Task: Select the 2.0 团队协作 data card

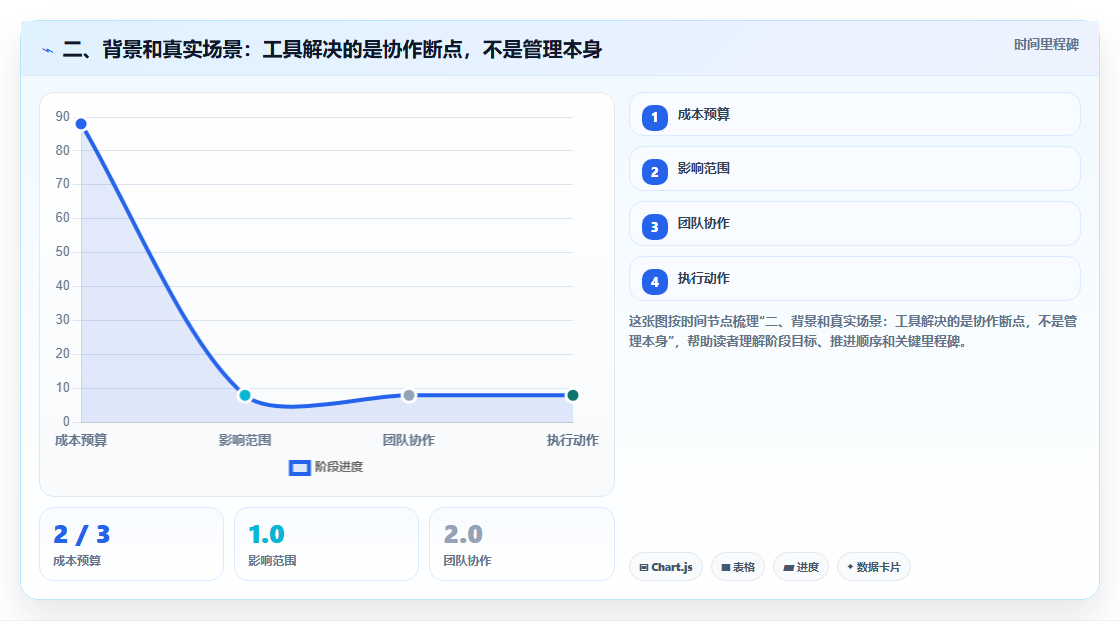Action: [x=521, y=545]
